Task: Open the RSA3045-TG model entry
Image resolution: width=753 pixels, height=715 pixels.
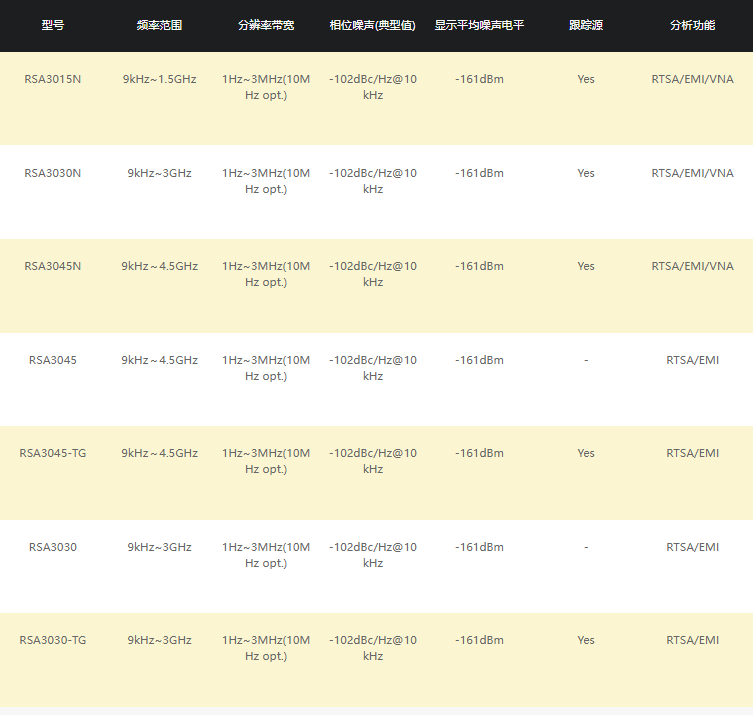Action: pos(53,453)
